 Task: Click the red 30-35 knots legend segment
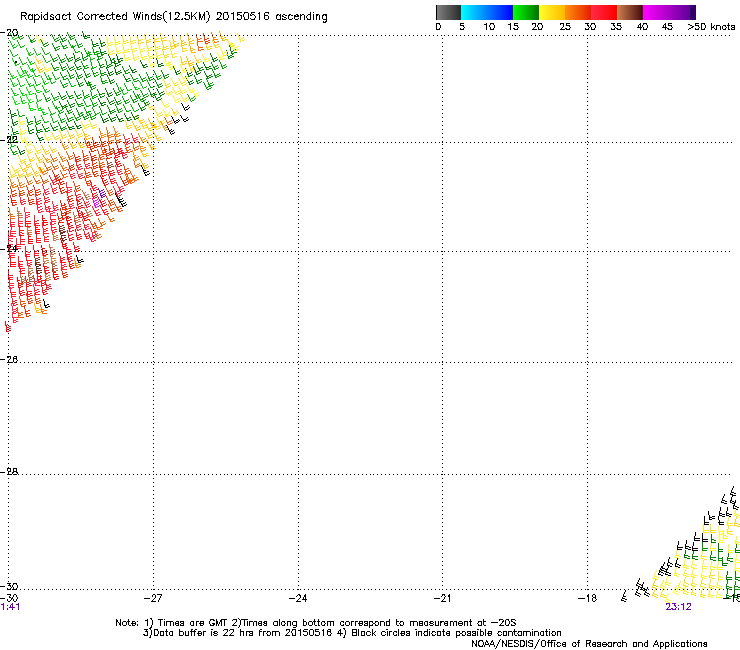point(604,12)
